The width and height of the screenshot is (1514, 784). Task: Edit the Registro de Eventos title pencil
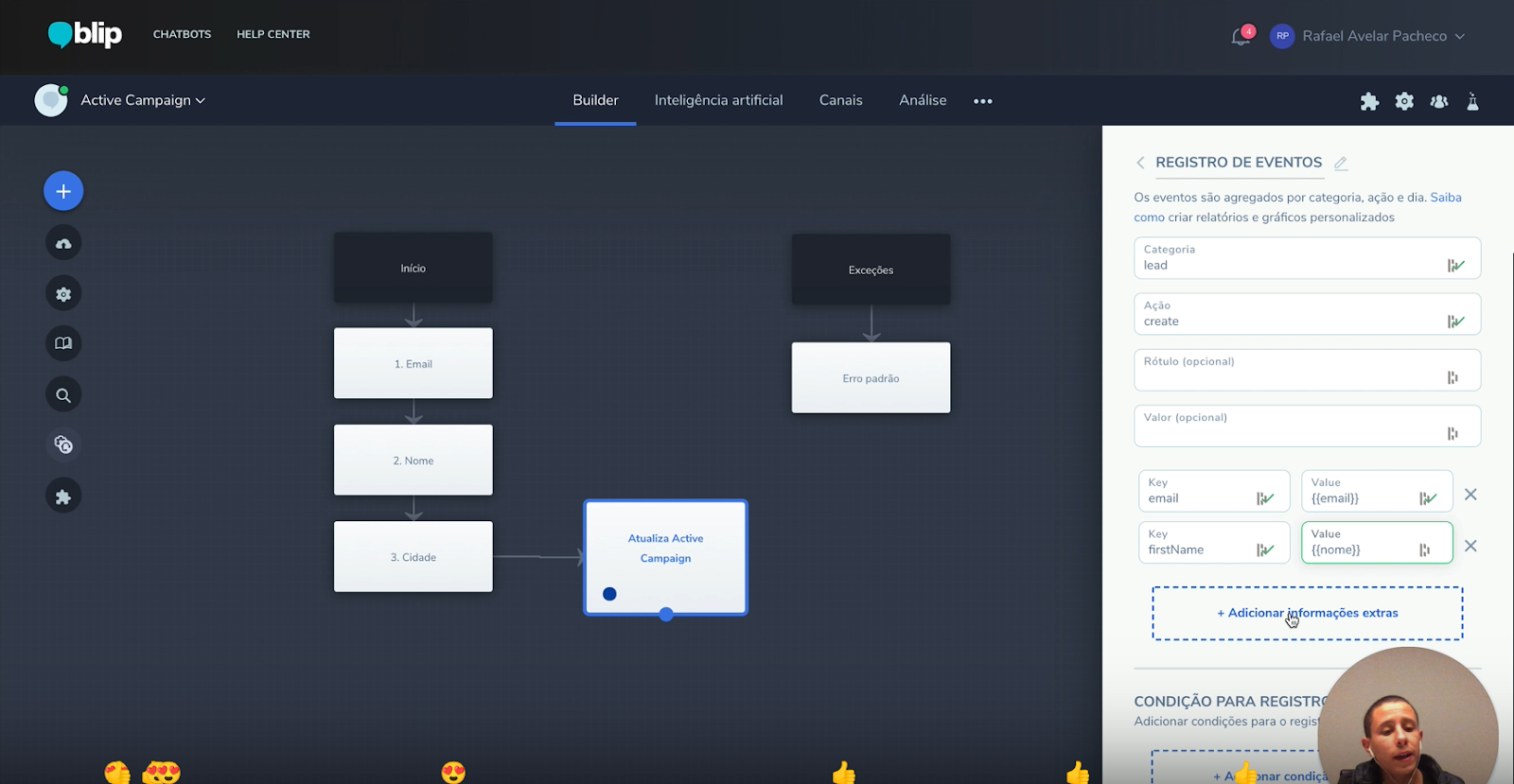(x=1341, y=163)
